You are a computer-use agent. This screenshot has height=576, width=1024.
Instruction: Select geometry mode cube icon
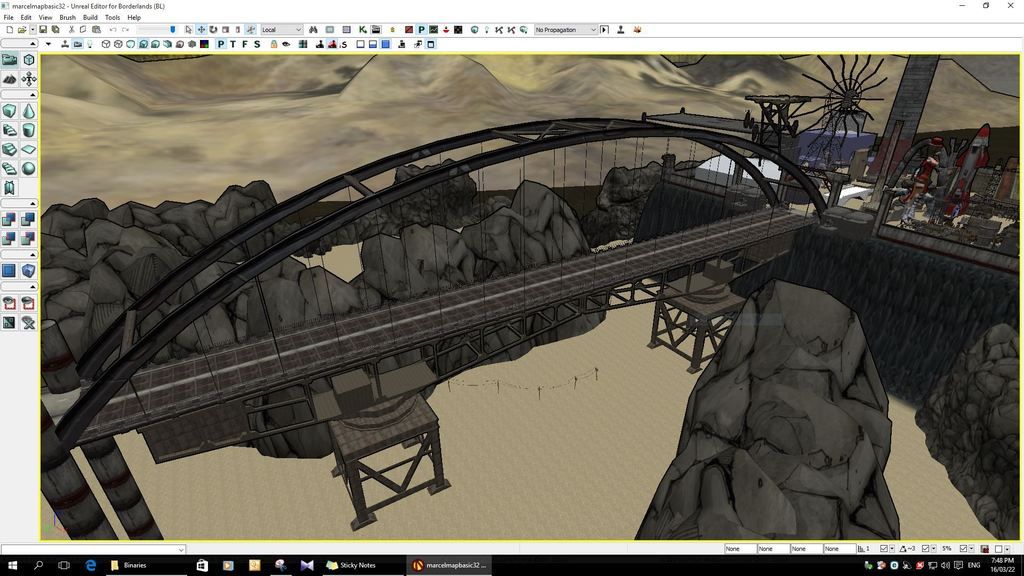[x=29, y=60]
